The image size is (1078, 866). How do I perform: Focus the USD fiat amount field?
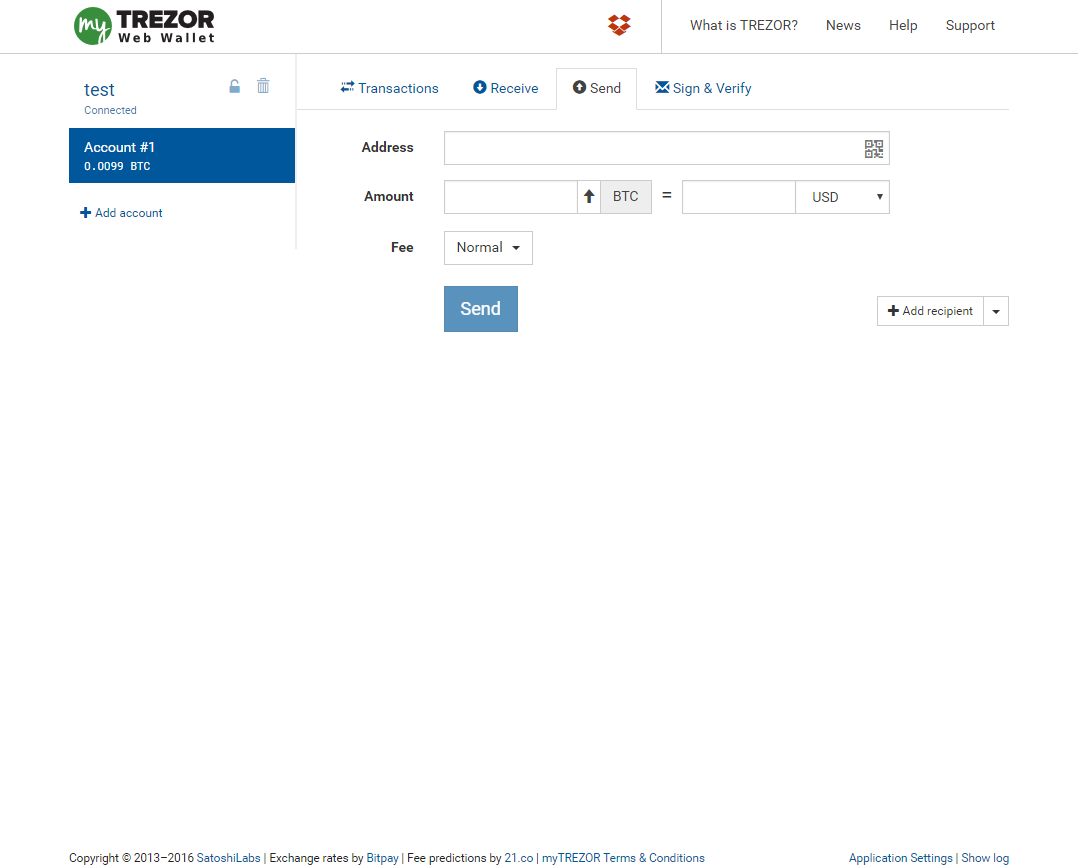(x=739, y=197)
